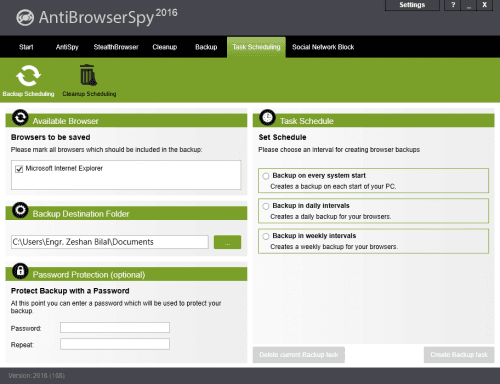Minimize the AntiBrowserSpy window
The image size is (500, 384).
point(469,5)
